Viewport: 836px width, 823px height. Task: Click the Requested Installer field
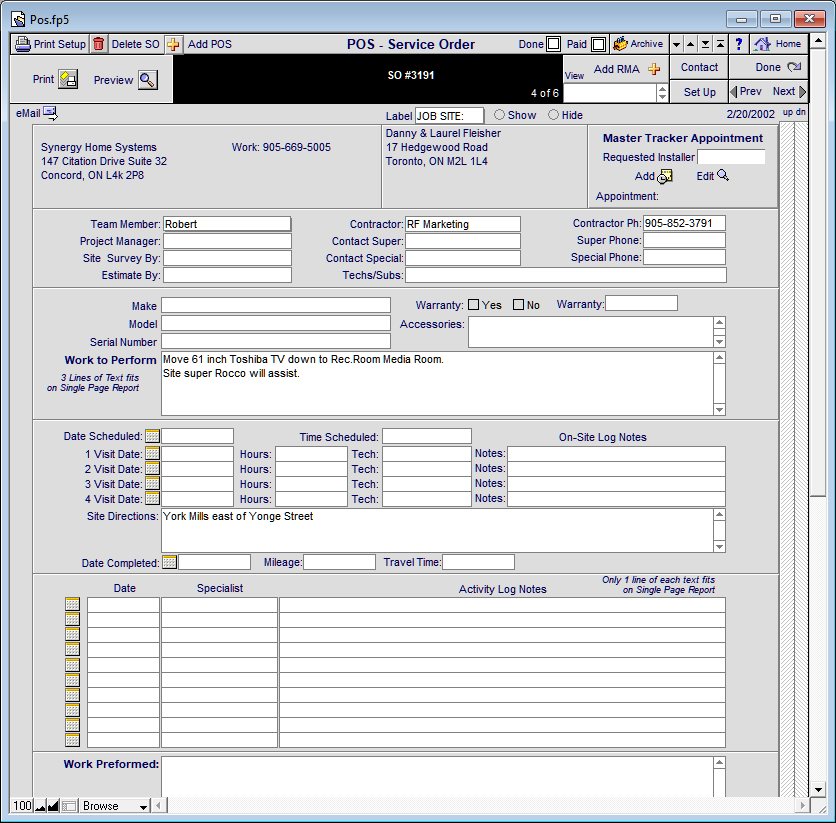pyautogui.click(x=731, y=157)
